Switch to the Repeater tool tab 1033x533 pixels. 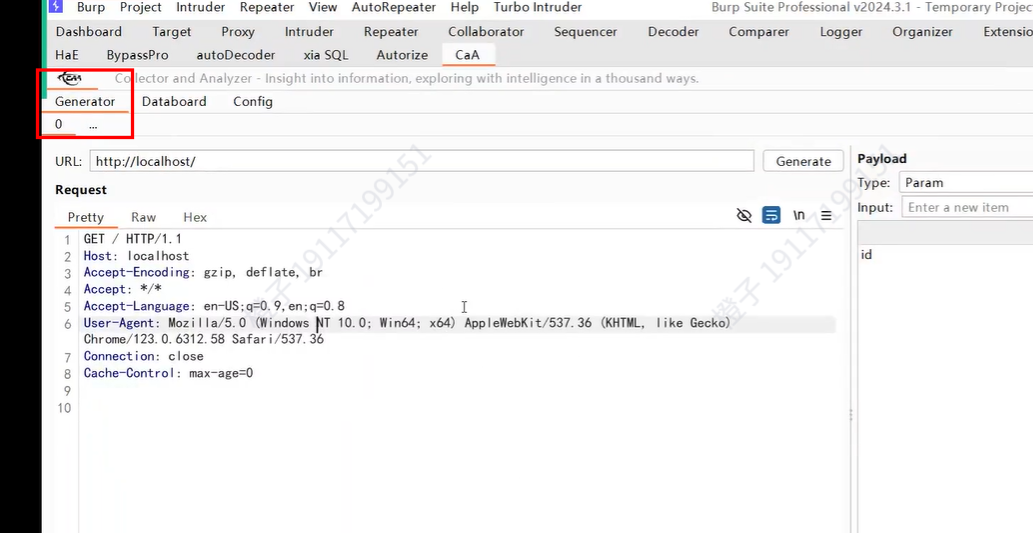[391, 32]
